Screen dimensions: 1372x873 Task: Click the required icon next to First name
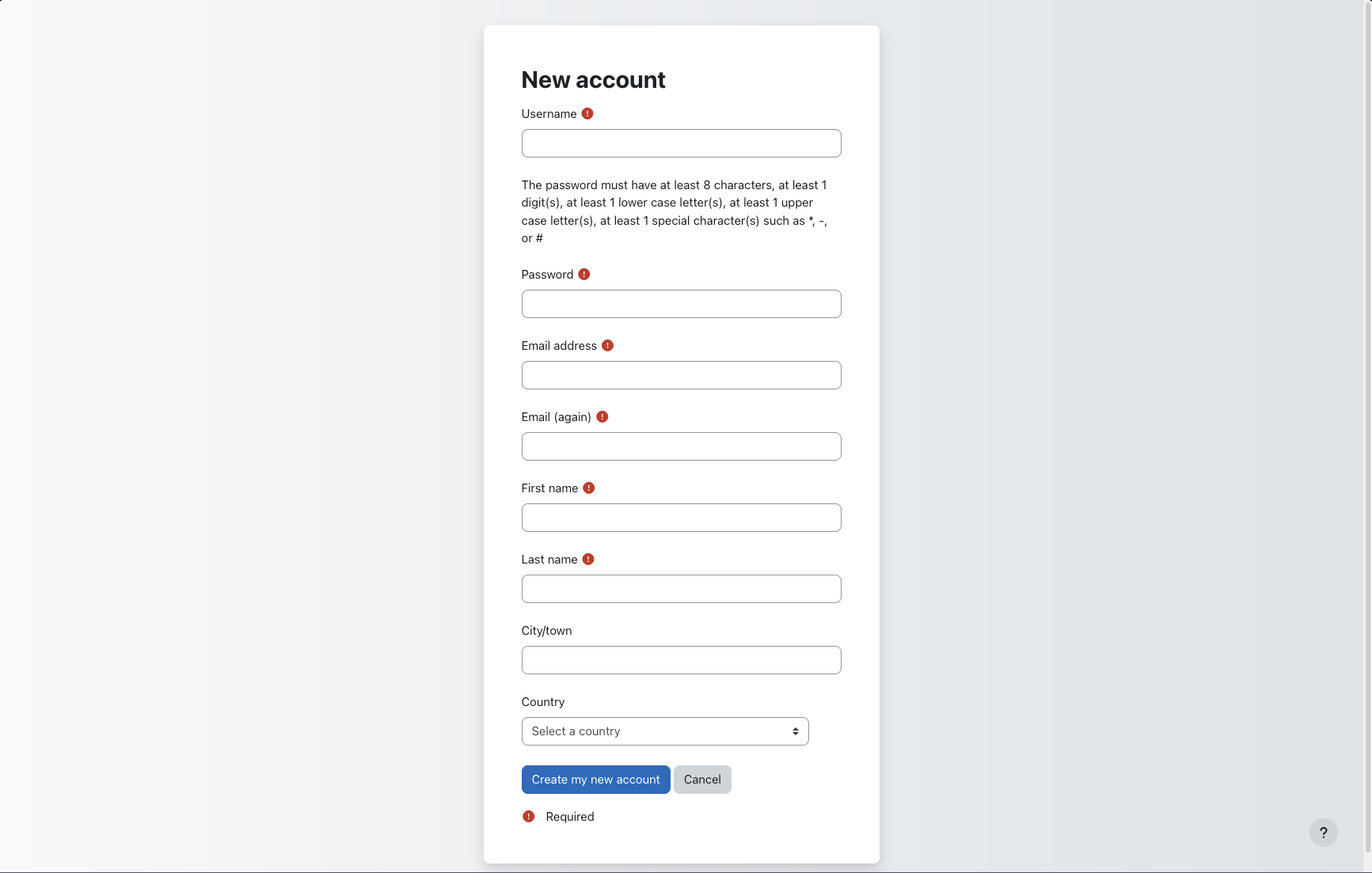(x=589, y=488)
